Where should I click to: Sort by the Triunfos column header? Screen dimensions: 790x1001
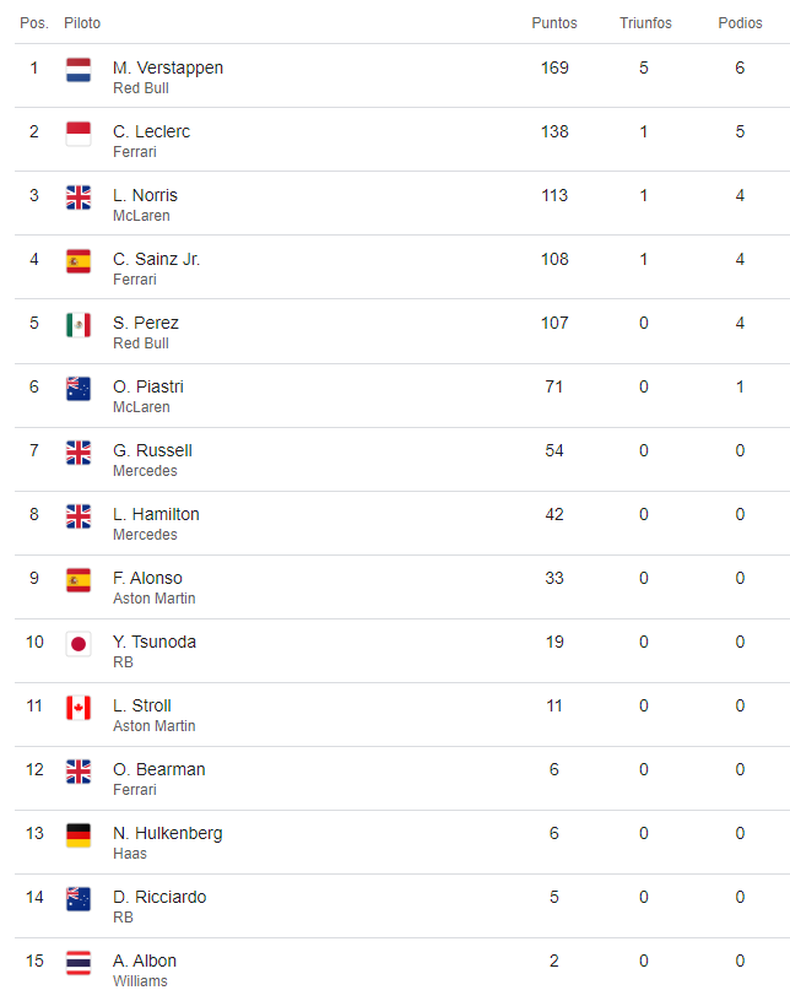tap(645, 23)
